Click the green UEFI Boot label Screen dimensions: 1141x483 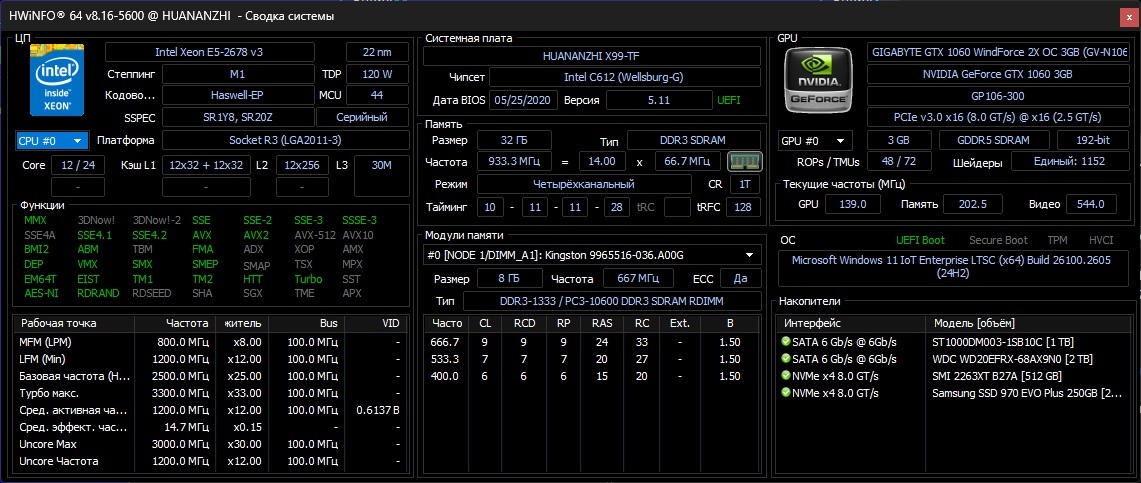click(x=921, y=240)
